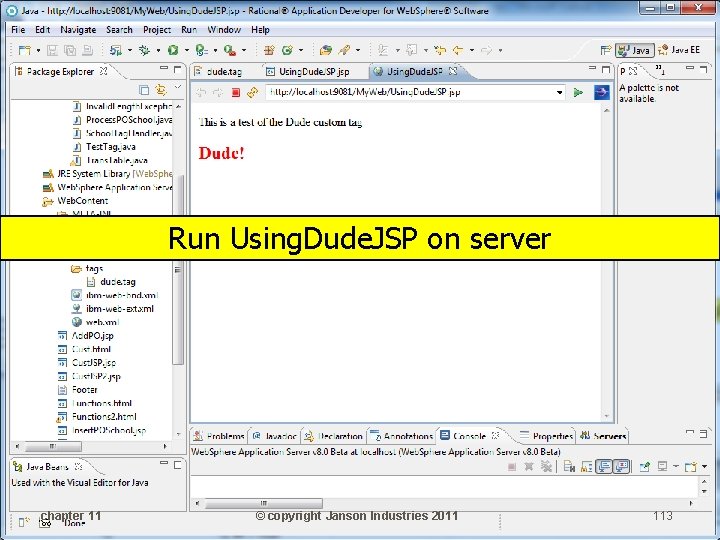Switch to the Java perspective button

[635, 50]
